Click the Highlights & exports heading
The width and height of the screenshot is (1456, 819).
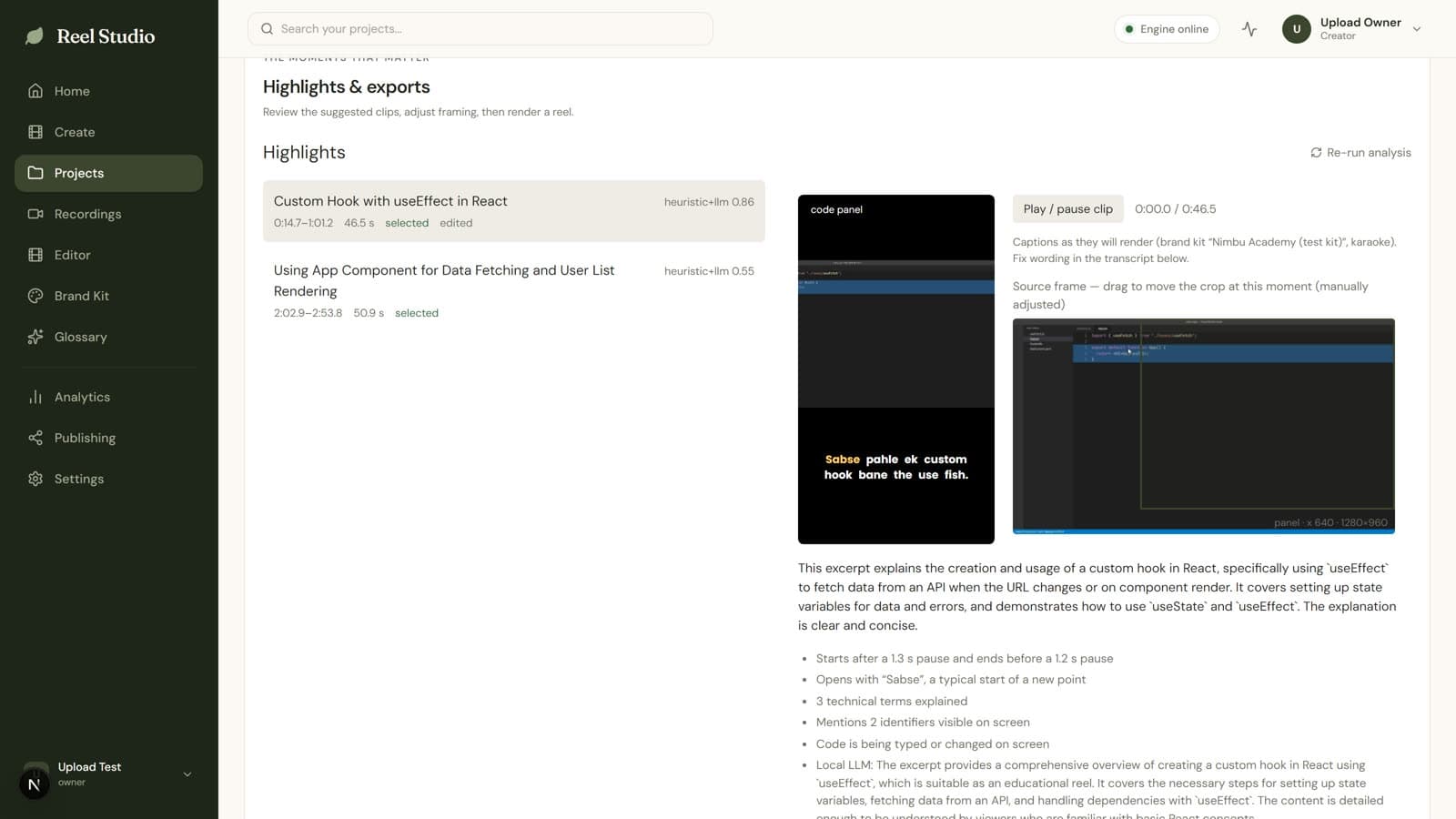(x=346, y=86)
